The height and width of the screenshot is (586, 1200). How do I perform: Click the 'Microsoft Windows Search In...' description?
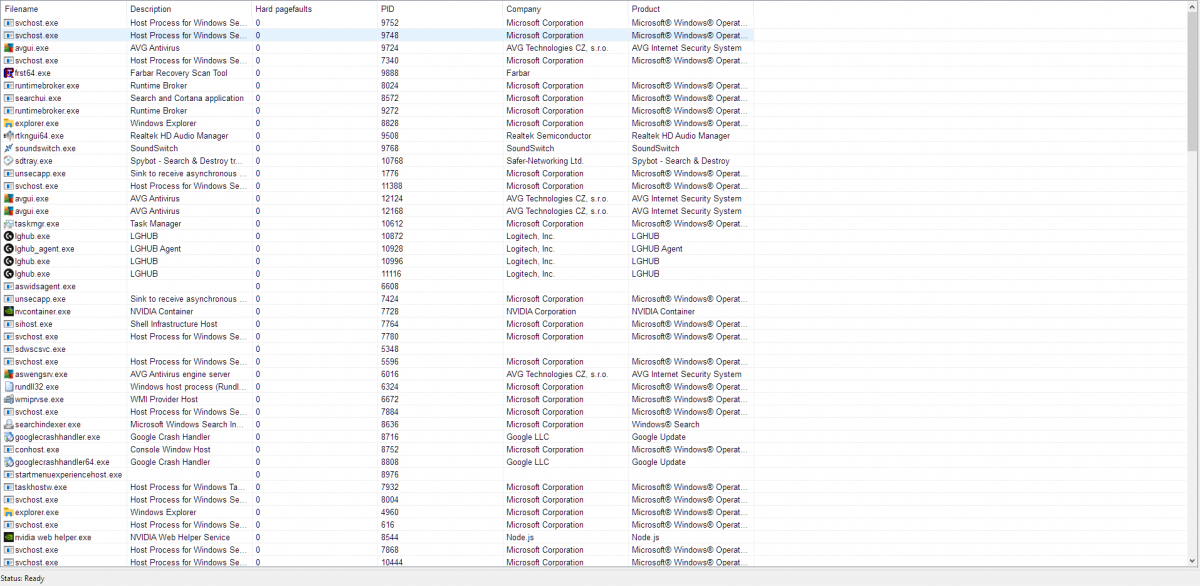[188, 424]
